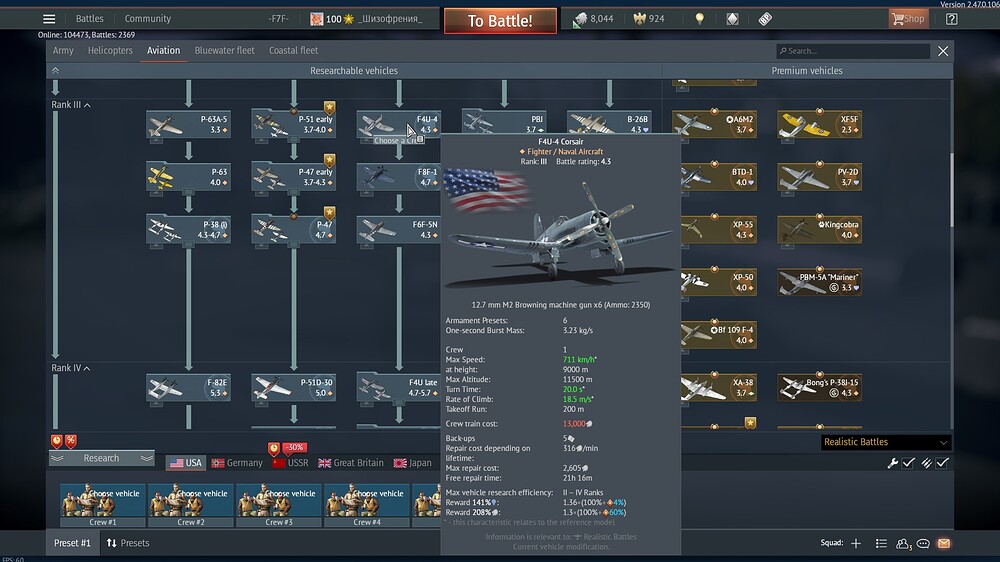This screenshot has width=1000, height=562.
Task: Open the Preset #1 tab
Action: pos(72,543)
